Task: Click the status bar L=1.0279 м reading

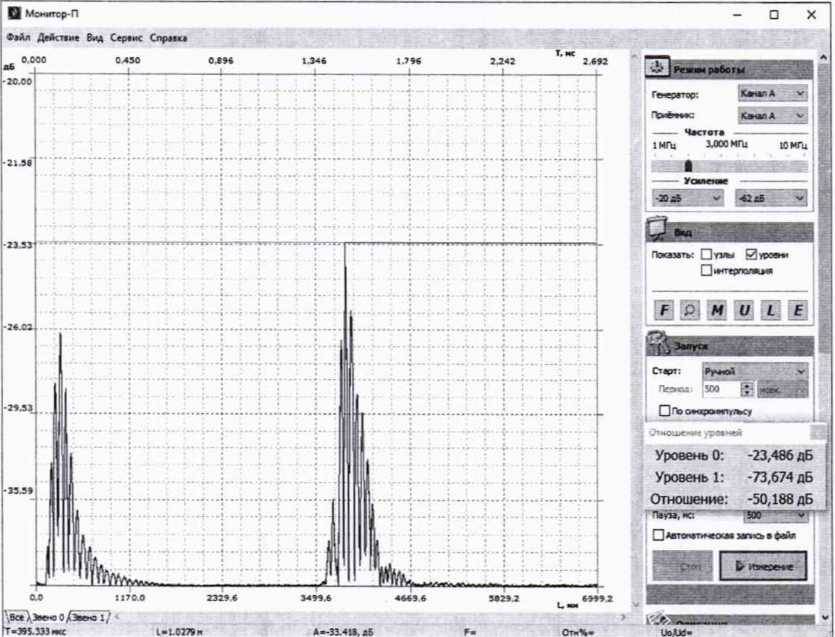Action: tap(179, 632)
